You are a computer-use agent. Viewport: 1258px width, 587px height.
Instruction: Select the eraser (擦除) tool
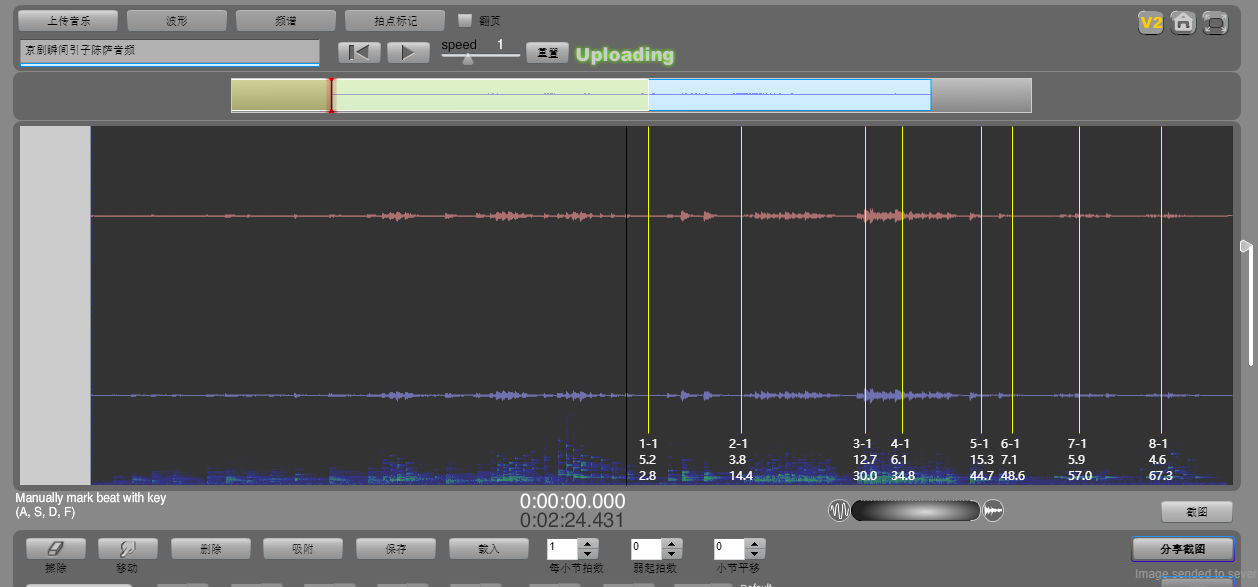click(x=55, y=548)
